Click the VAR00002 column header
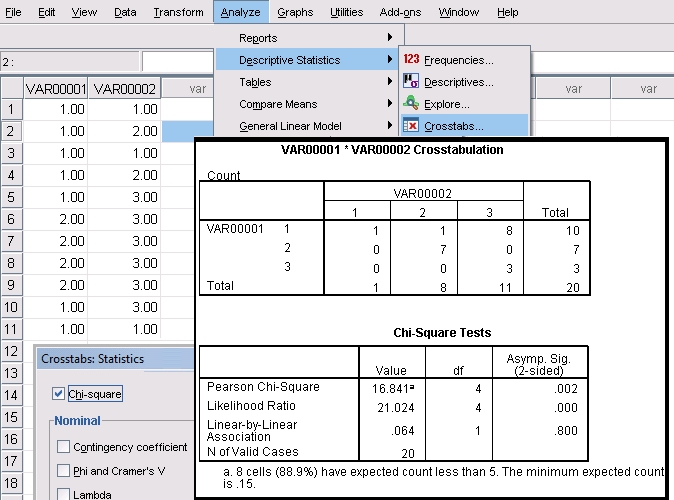Screen dimensions: 674x500 coord(124,88)
